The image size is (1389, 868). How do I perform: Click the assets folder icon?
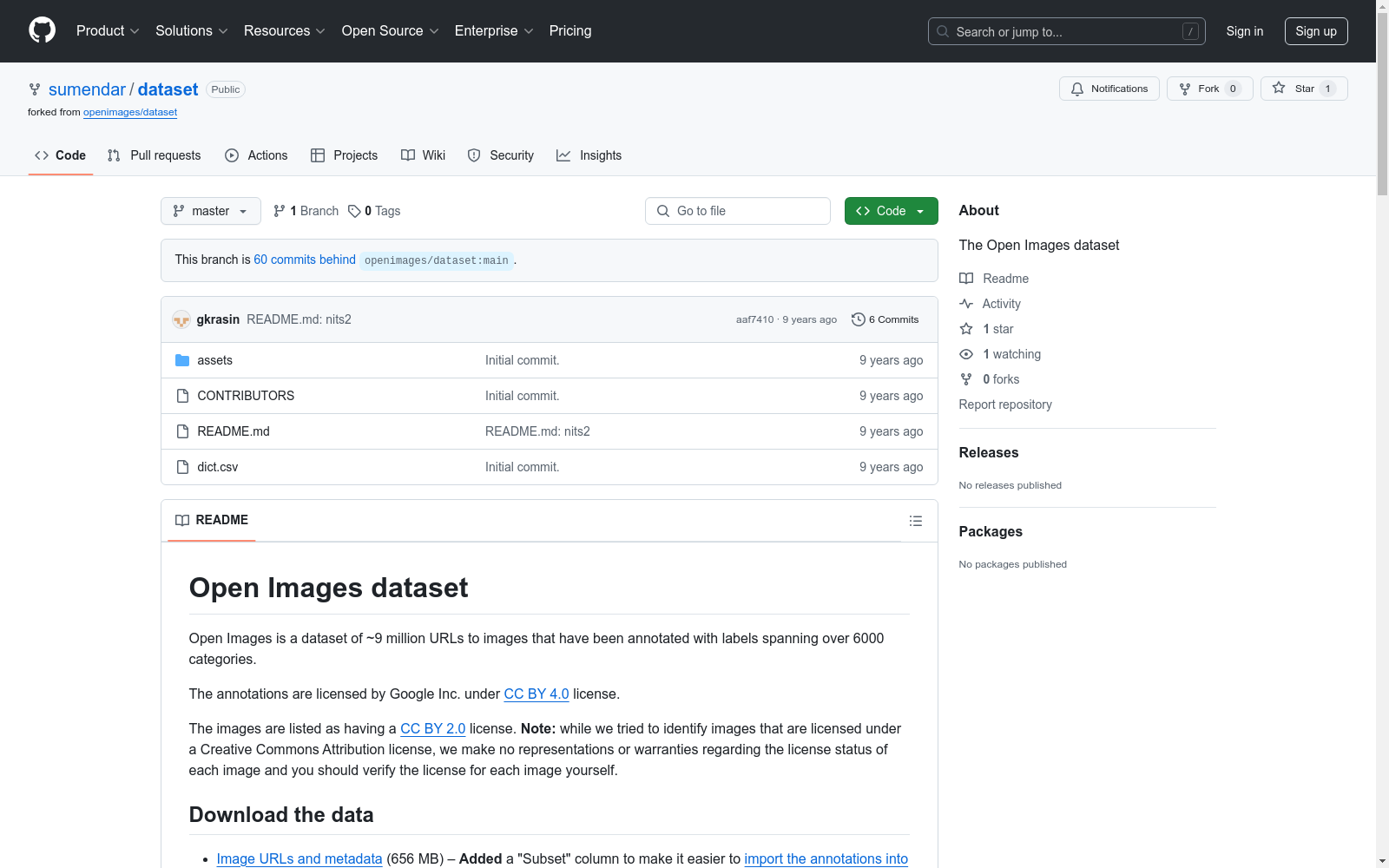point(182,360)
